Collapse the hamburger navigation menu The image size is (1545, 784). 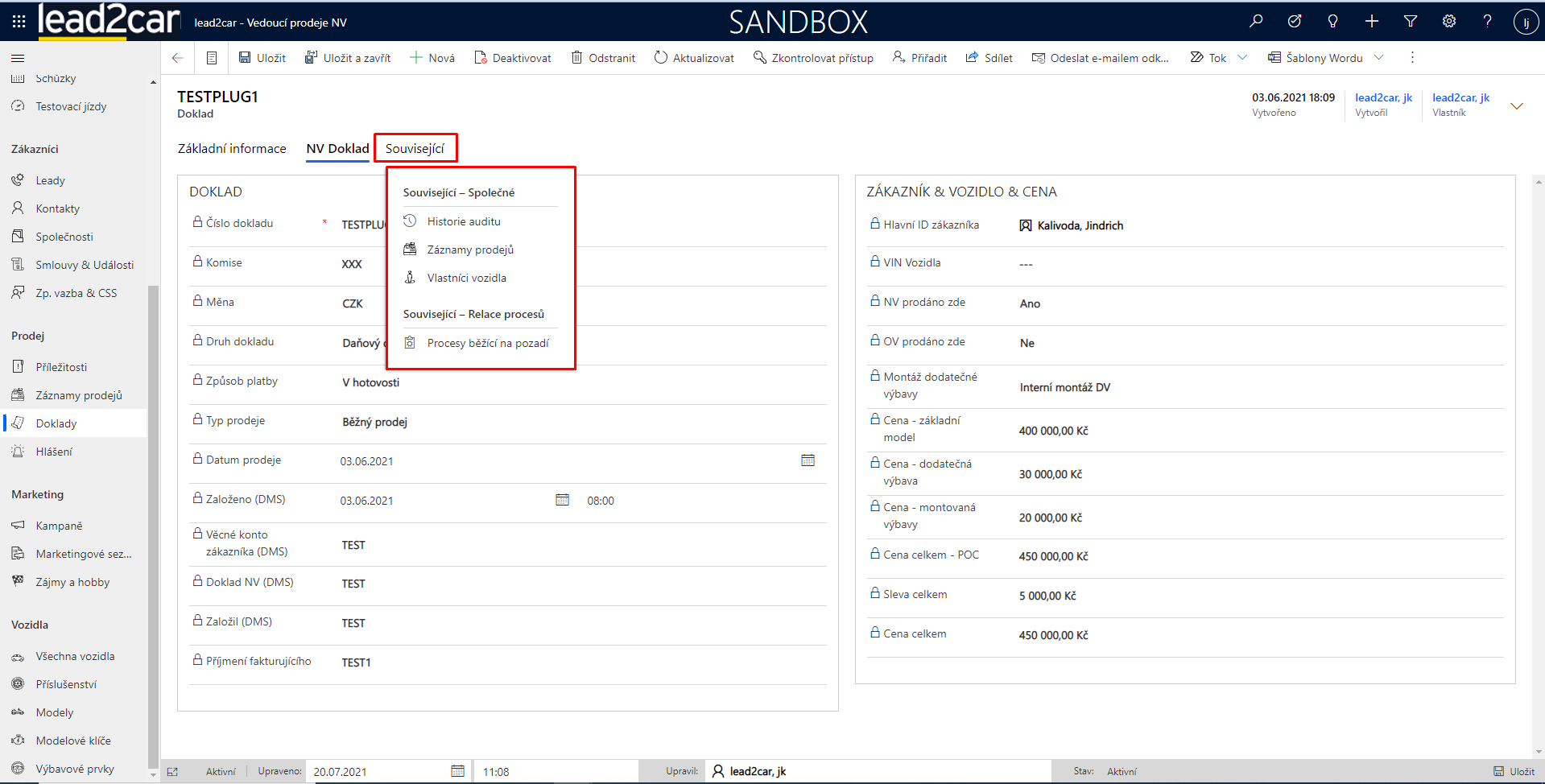pos(18,58)
